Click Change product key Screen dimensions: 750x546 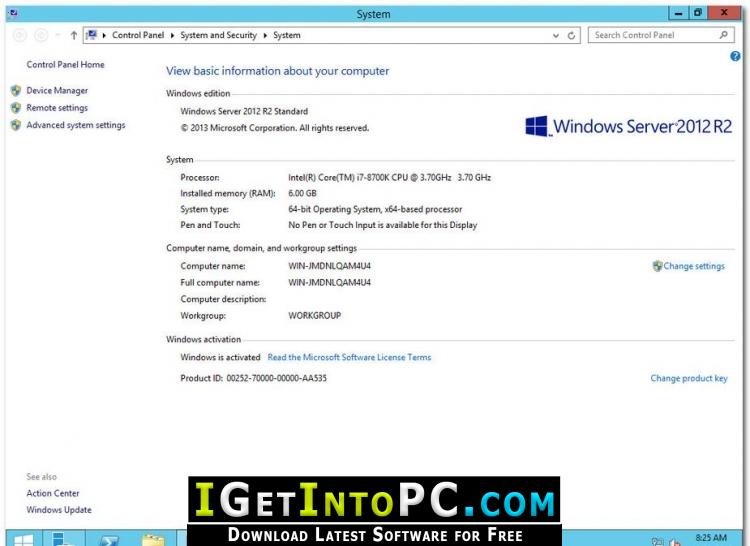689,379
